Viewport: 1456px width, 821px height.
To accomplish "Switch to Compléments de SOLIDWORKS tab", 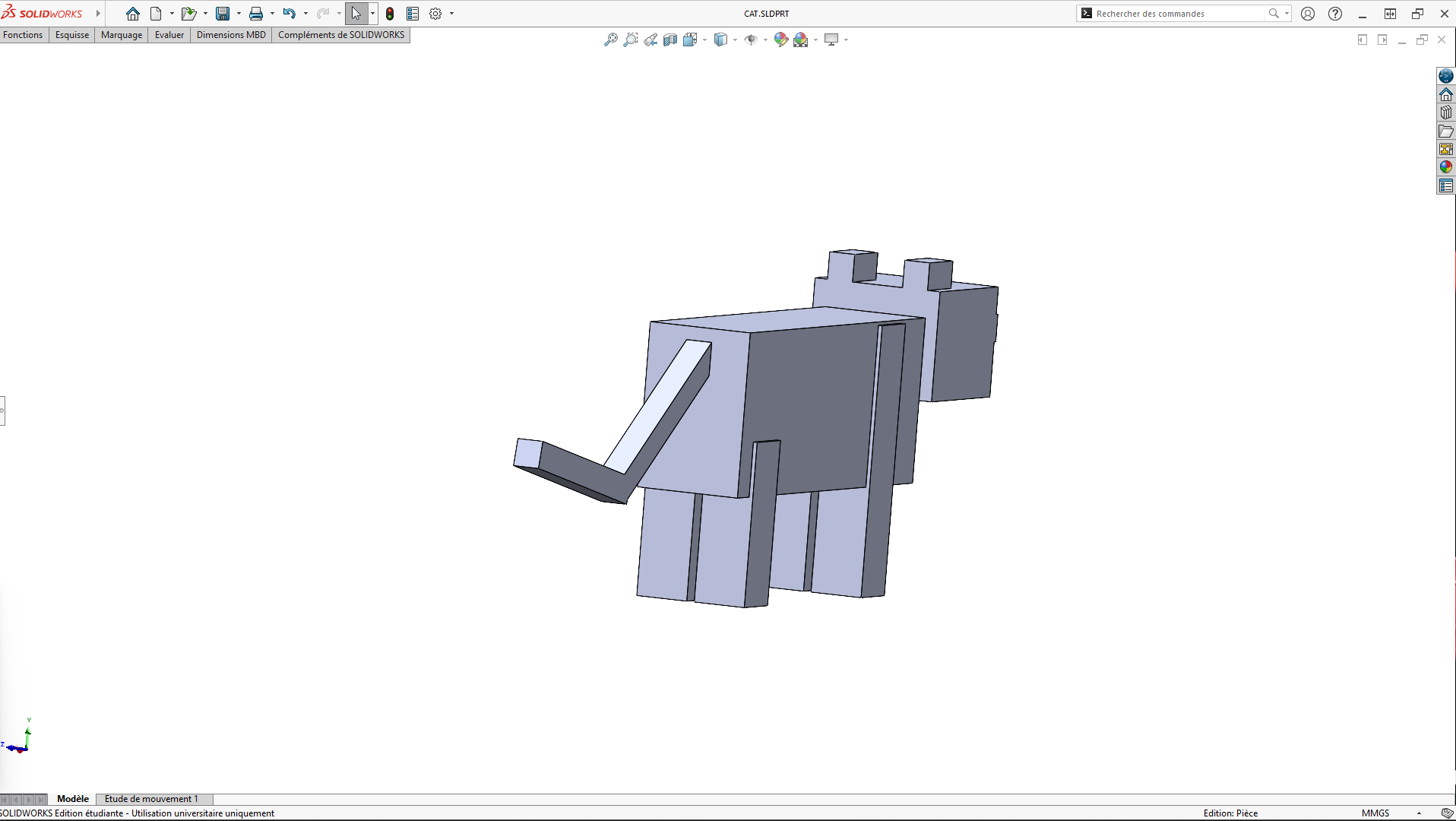I will [x=341, y=35].
